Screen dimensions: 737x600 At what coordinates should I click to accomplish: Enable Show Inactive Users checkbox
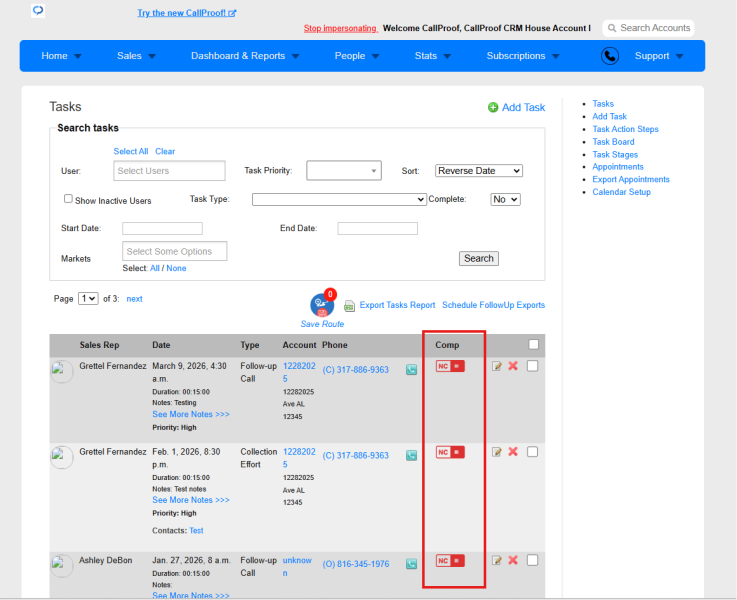pos(68,199)
